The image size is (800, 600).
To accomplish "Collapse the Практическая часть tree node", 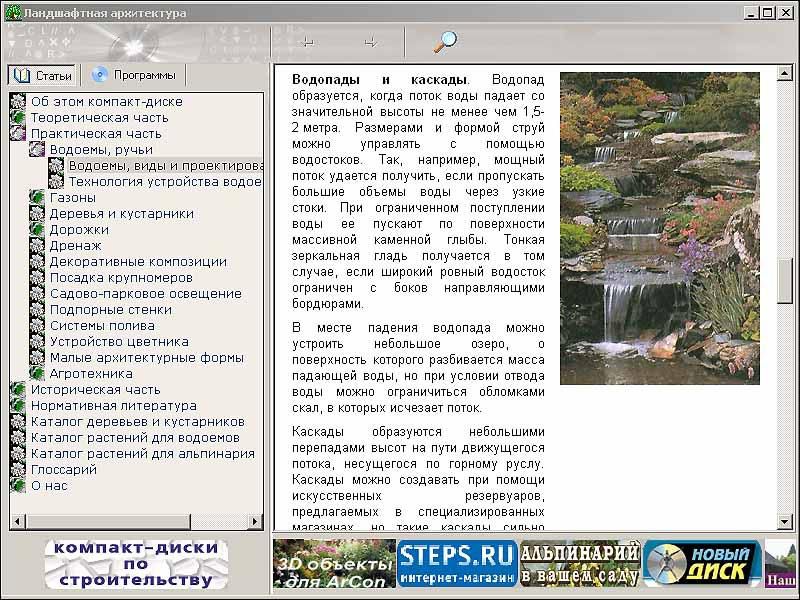I will [x=18, y=134].
